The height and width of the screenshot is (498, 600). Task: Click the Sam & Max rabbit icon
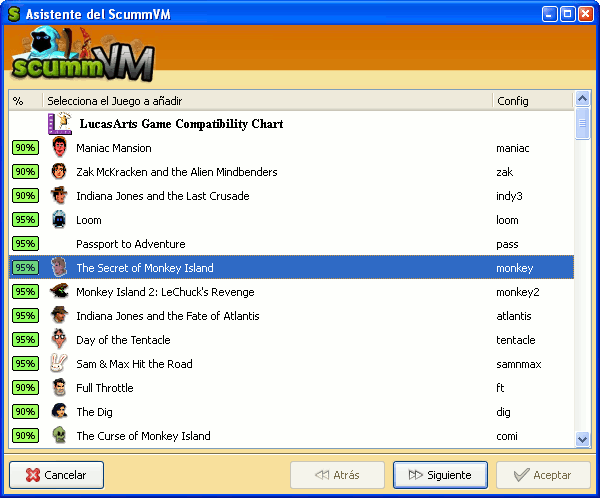pos(59,364)
